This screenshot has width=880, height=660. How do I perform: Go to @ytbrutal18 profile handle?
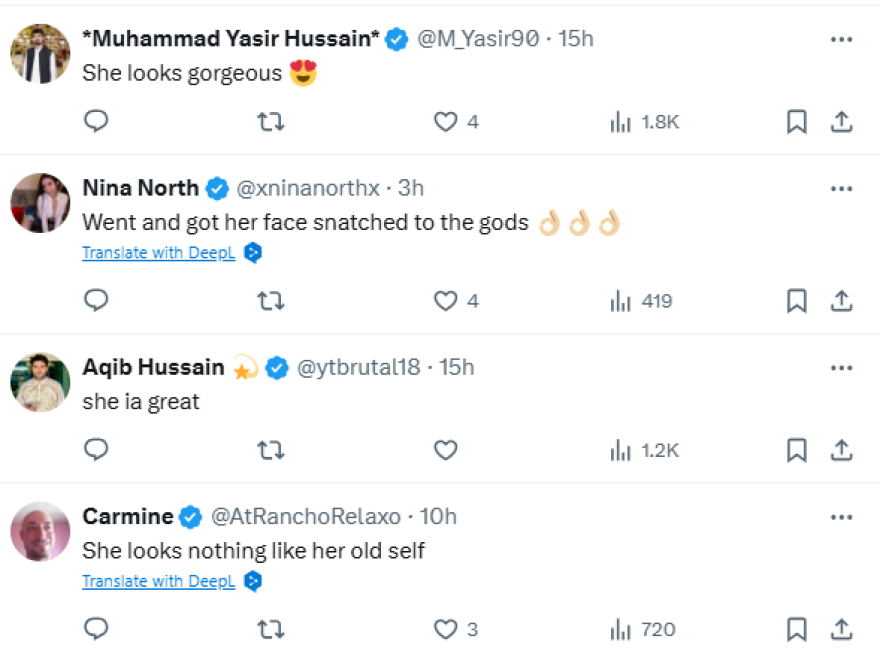coord(358,367)
